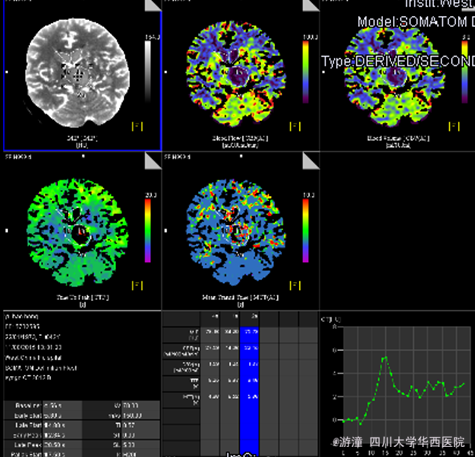Click the first ROI column header in the table
Image resolution: width=475 pixels, height=457 pixels.
tap(210, 317)
